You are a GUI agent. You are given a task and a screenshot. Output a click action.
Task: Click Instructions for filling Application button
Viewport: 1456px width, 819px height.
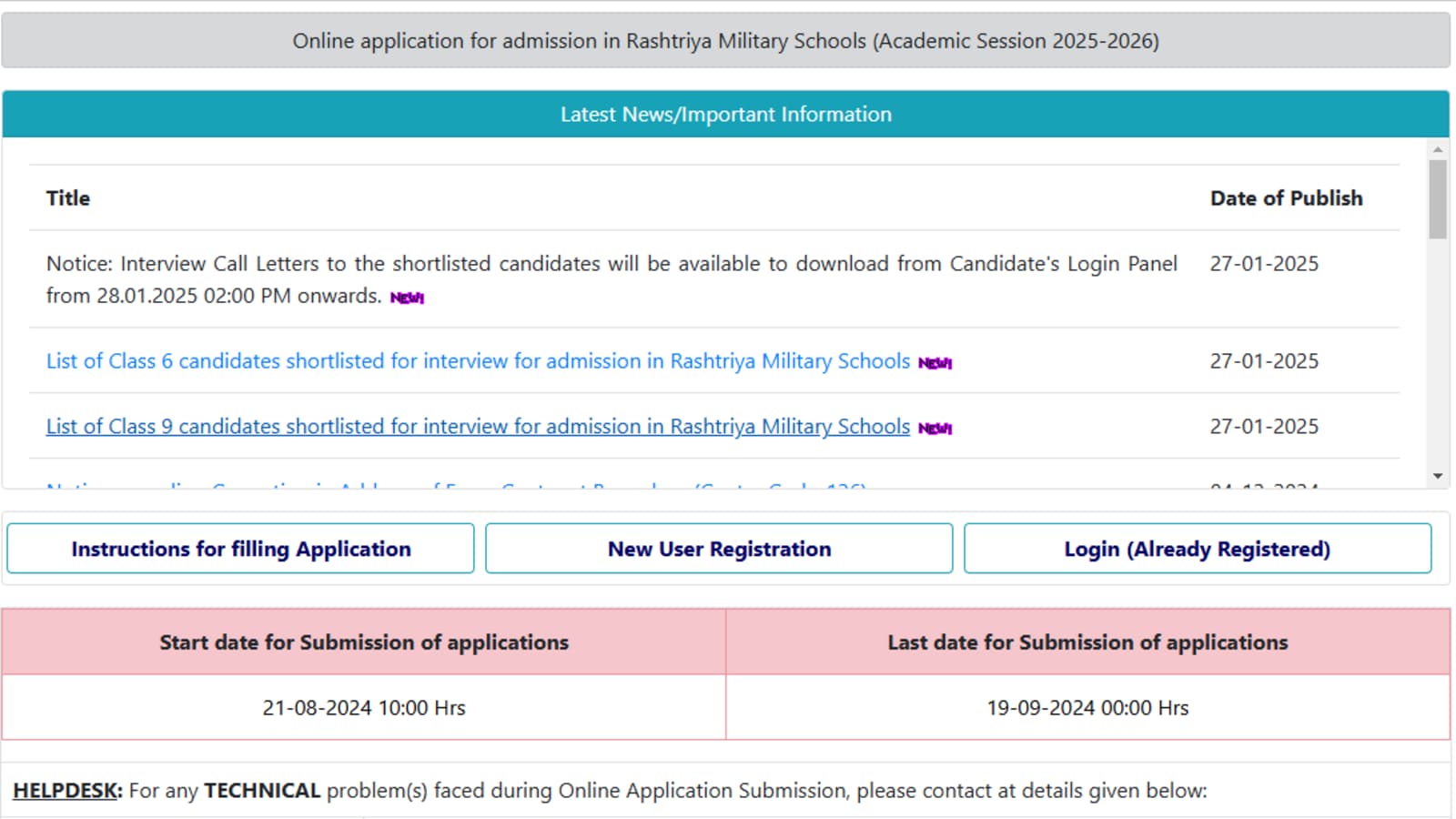coord(240,549)
